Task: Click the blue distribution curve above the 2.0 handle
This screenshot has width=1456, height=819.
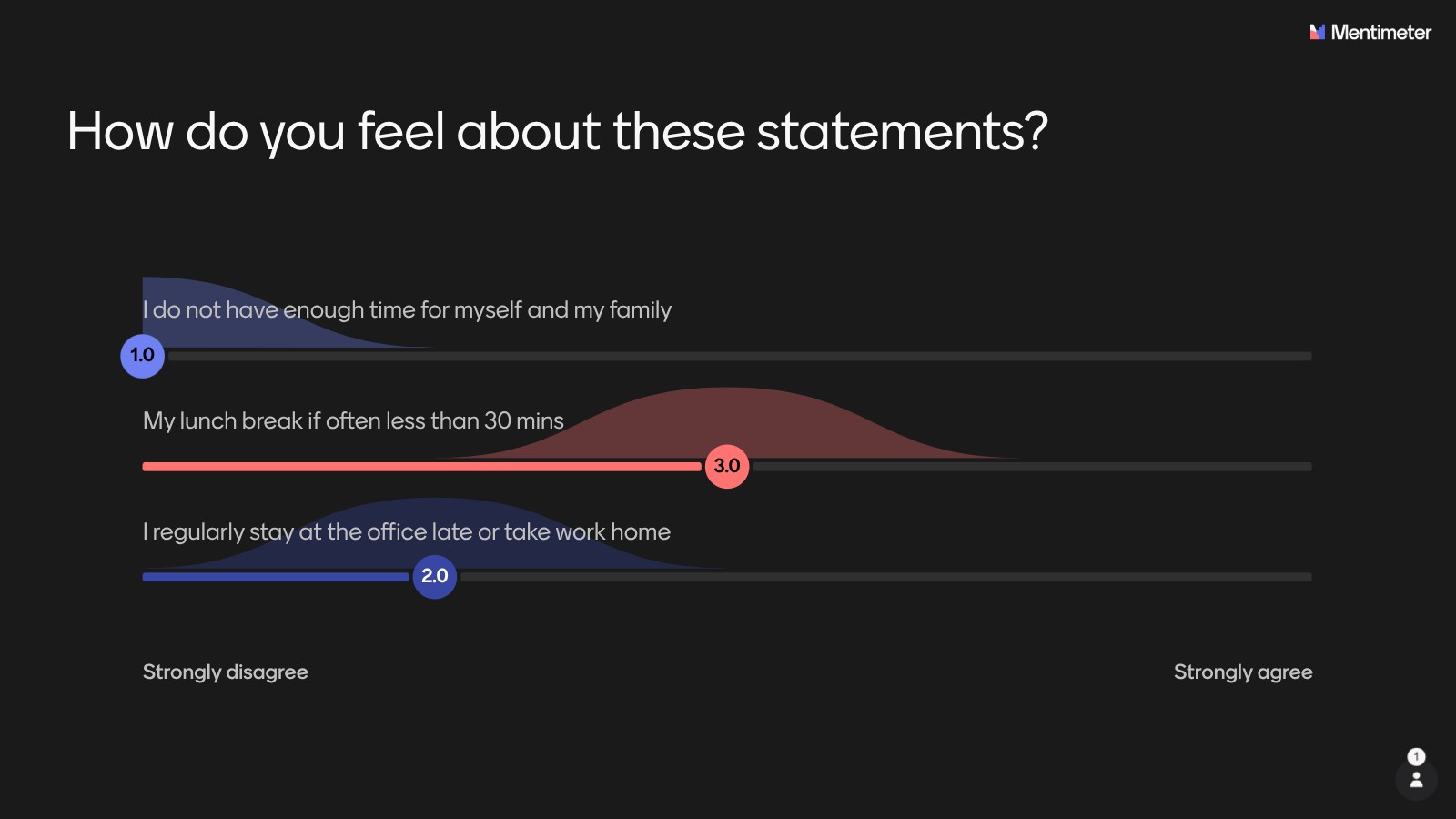Action: coord(435,510)
